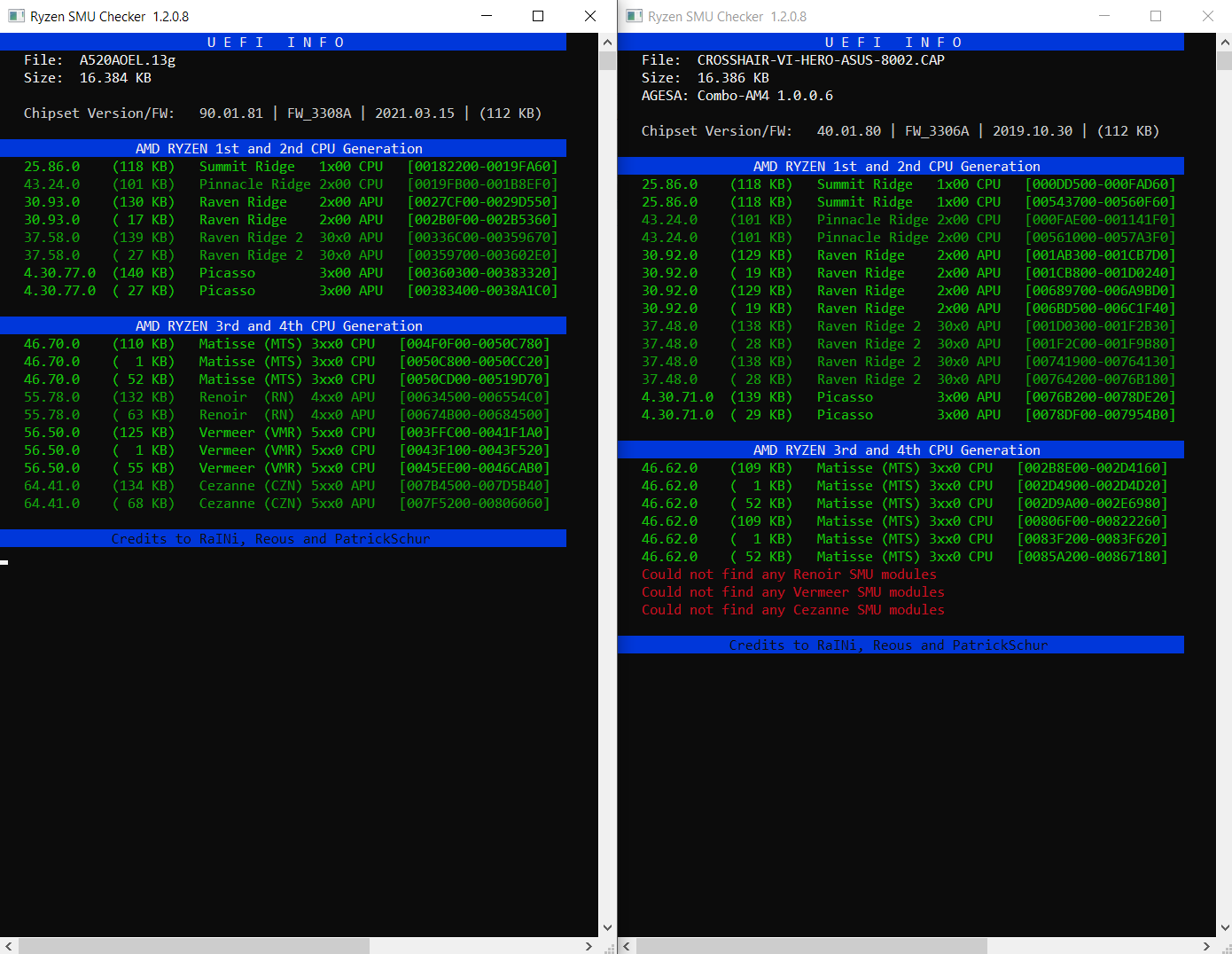Click address [004F0F00-0050C780] in the Matisse row
Screen dimensions: 1232x954
475,344
